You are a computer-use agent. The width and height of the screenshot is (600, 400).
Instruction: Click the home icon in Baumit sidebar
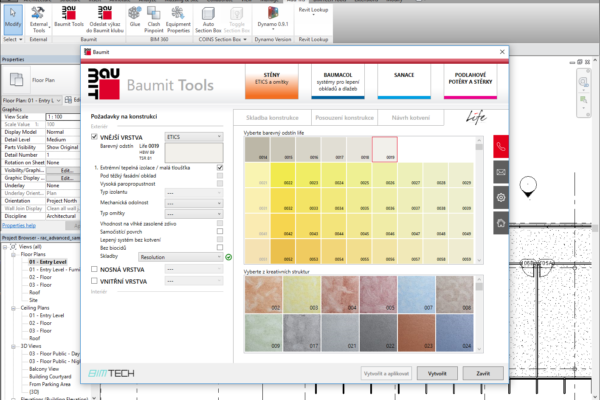click(501, 223)
